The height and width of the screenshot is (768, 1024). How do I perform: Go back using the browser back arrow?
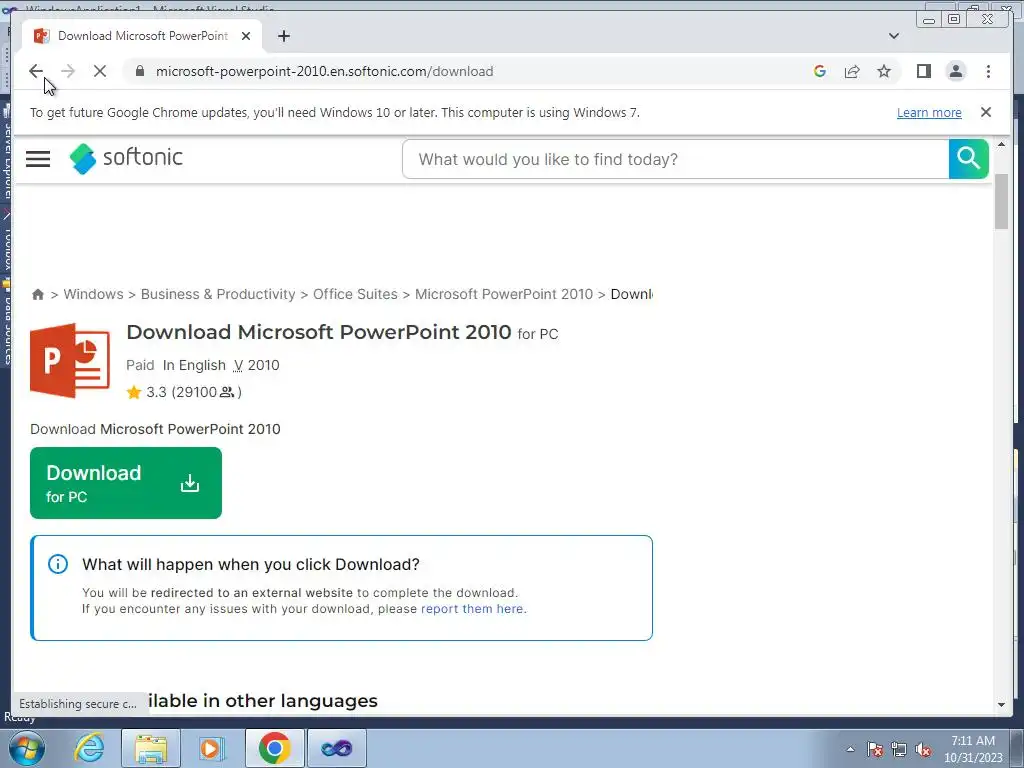tap(36, 71)
